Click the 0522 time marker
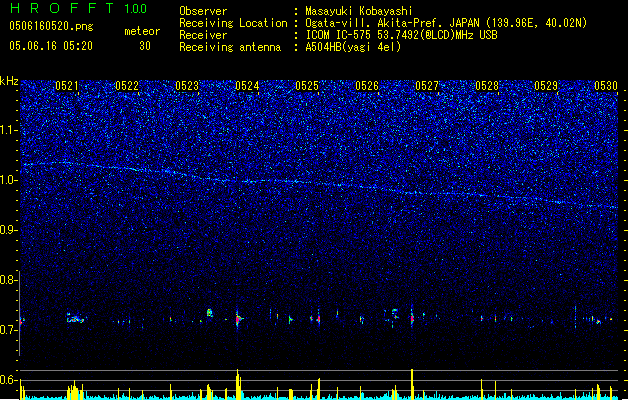The image size is (629, 400). click(127, 86)
